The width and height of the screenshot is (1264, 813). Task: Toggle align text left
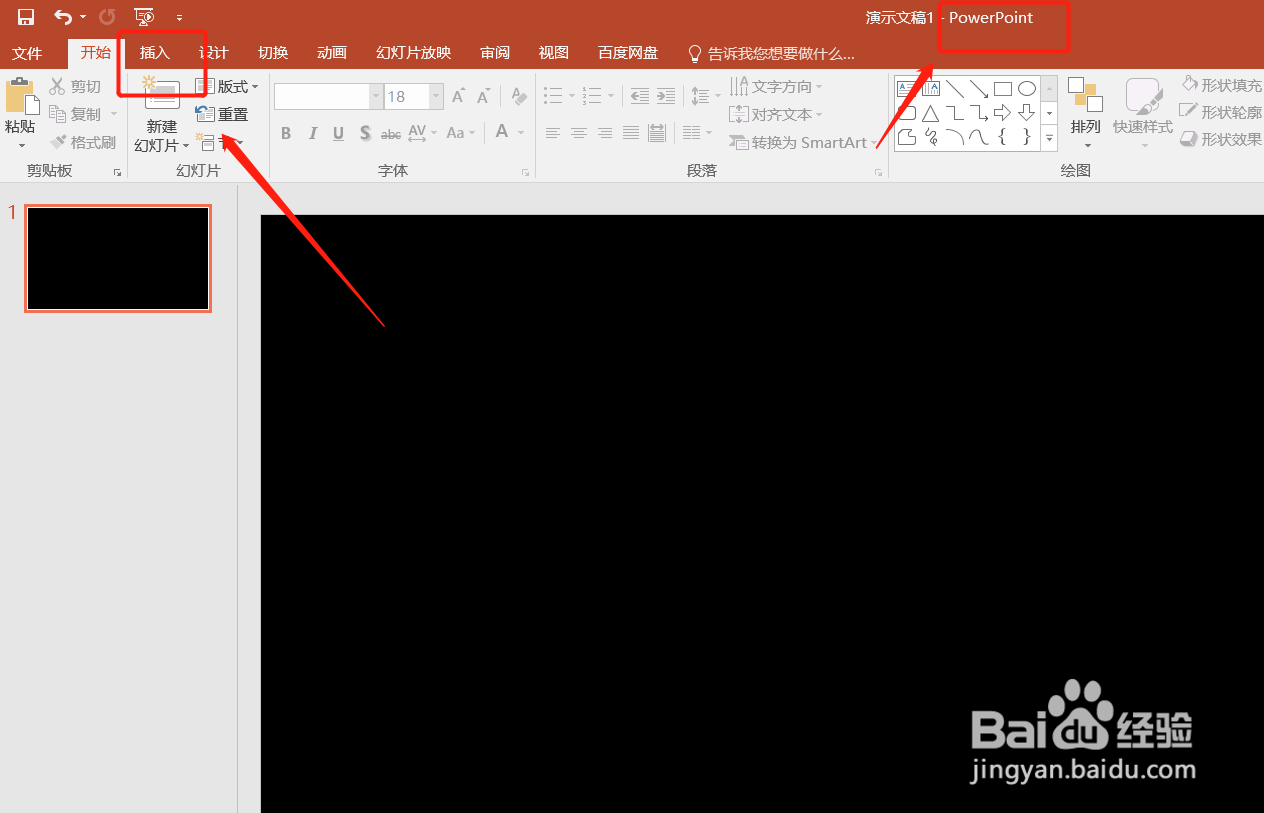[x=553, y=133]
